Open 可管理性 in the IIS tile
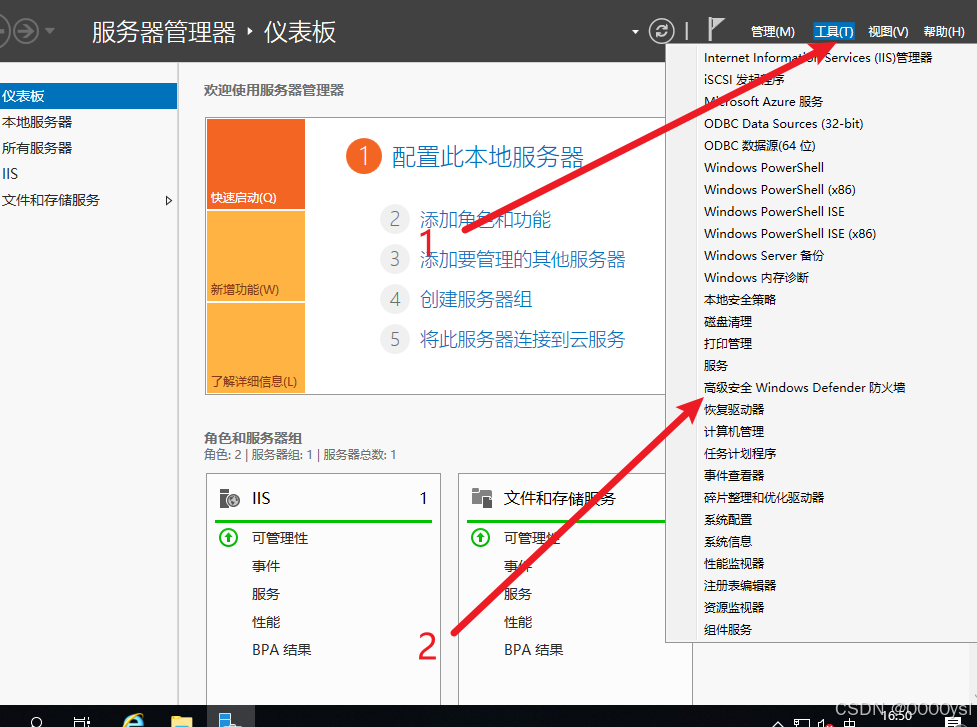 280,538
